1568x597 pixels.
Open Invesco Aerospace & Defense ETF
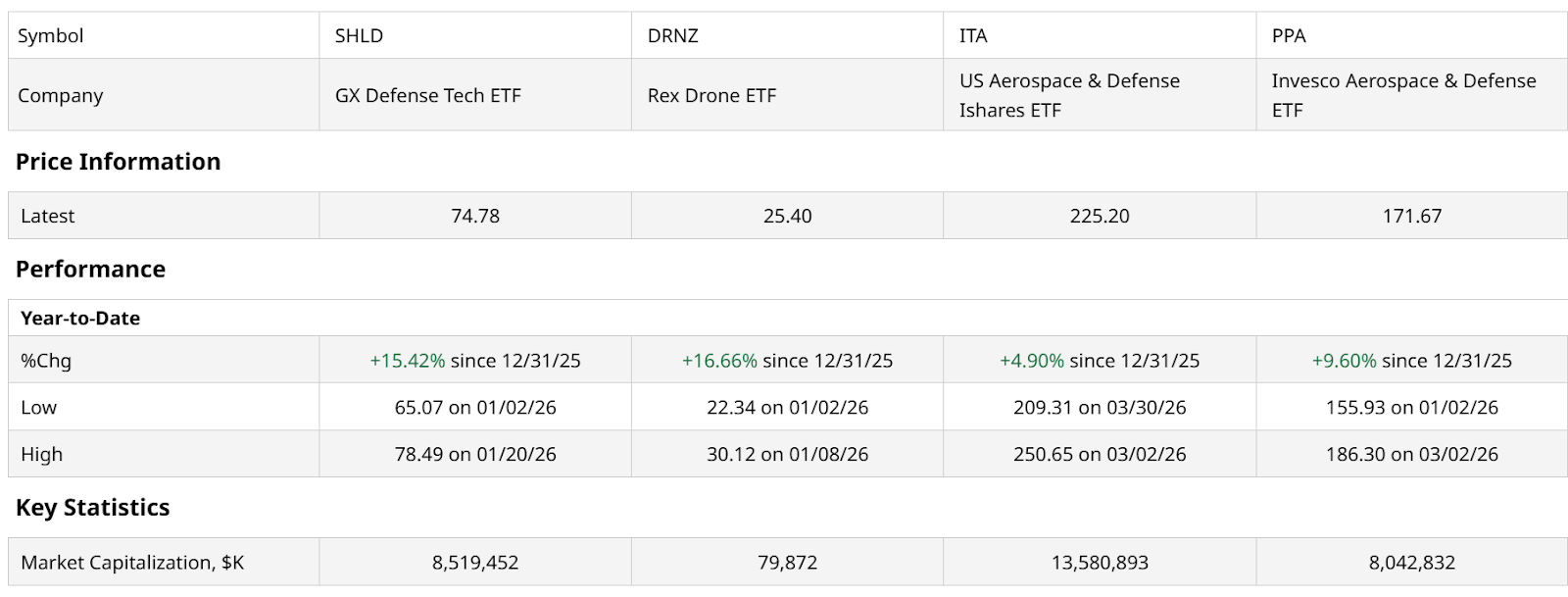pos(1403,95)
